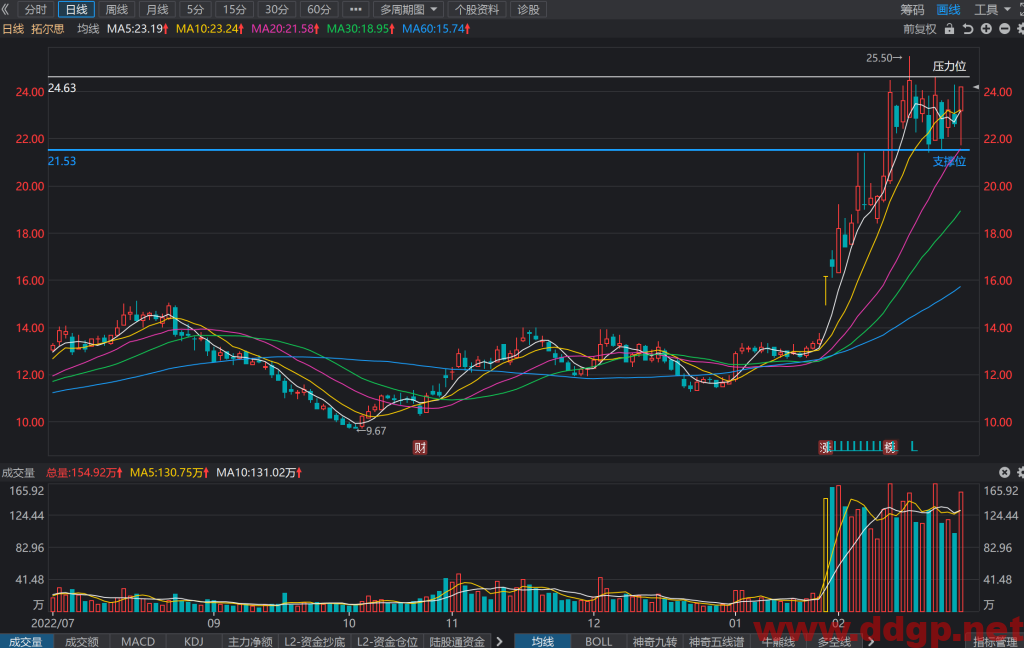Zoom out the chart with minus icon

(1005, 29)
